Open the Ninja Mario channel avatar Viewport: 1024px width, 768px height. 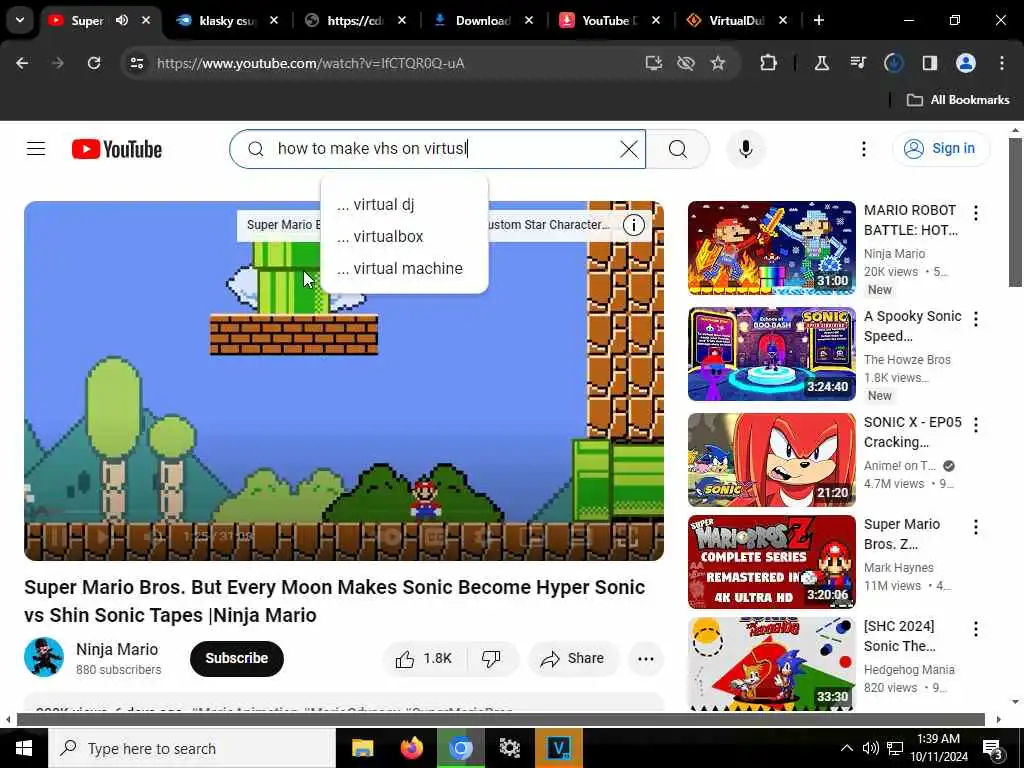[x=44, y=658]
